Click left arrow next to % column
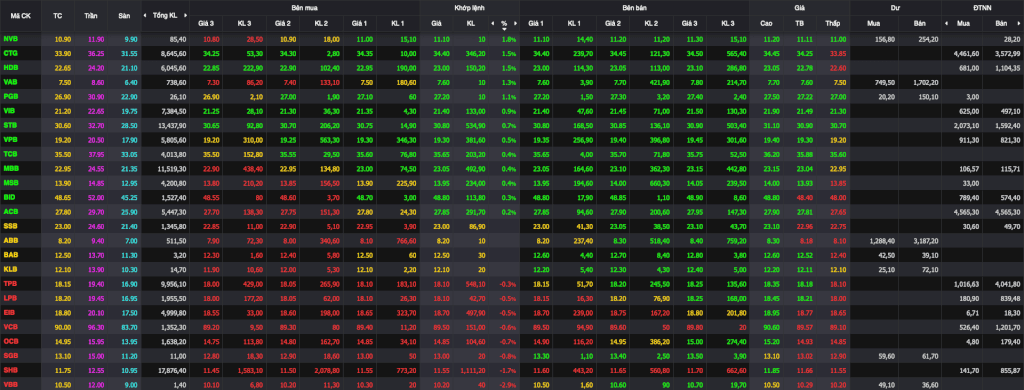The width and height of the screenshot is (1024, 390). [x=493, y=24]
